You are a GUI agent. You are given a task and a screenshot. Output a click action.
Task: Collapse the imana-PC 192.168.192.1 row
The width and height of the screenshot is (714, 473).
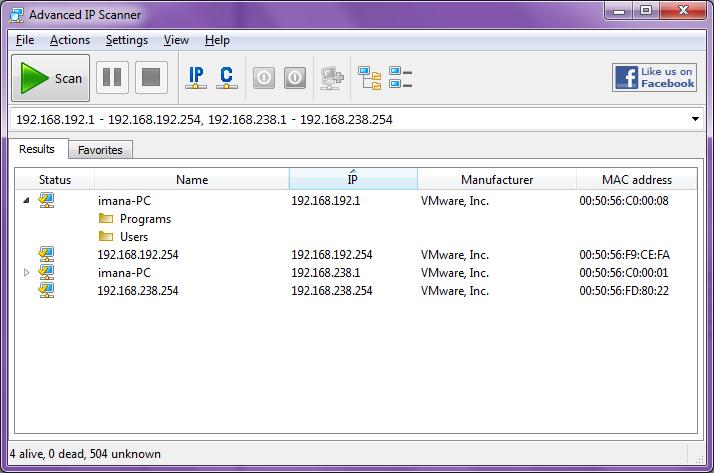pyautogui.click(x=26, y=200)
